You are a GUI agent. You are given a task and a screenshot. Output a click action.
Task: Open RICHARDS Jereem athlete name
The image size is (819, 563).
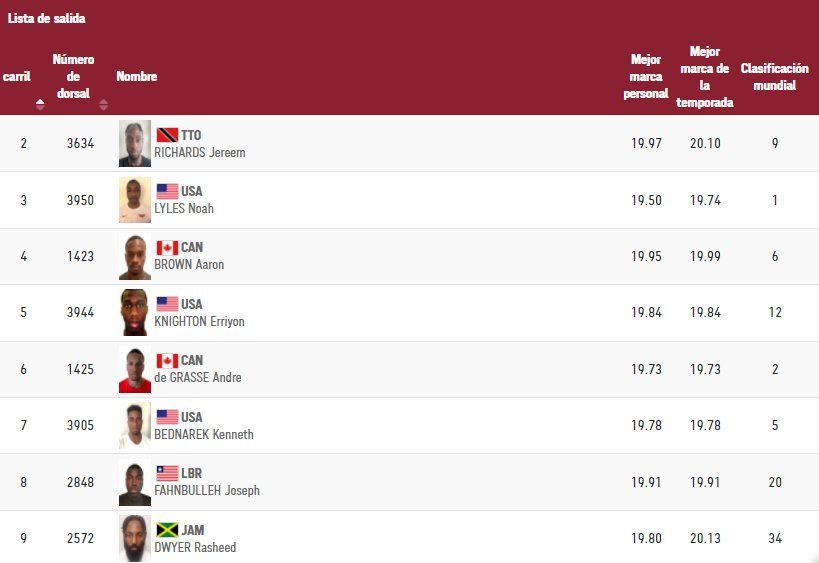tap(200, 153)
